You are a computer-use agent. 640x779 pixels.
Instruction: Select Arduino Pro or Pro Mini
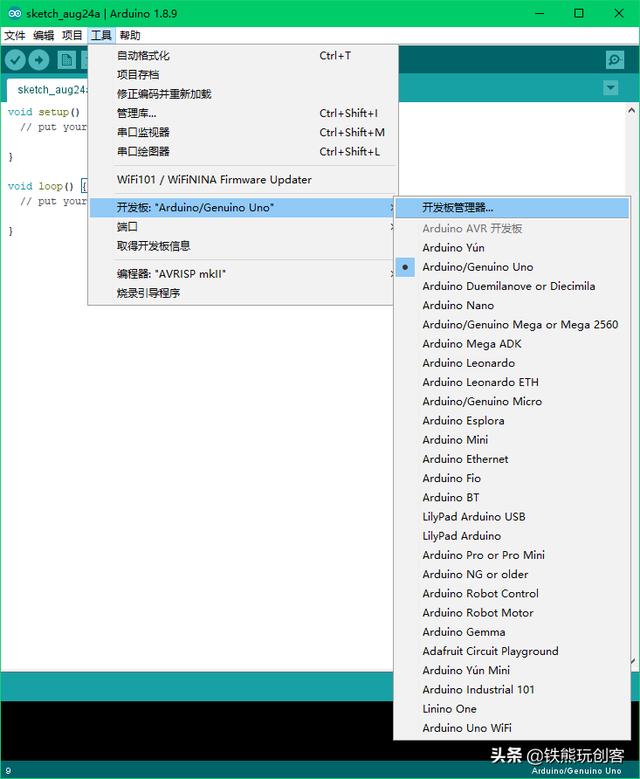coord(512,555)
